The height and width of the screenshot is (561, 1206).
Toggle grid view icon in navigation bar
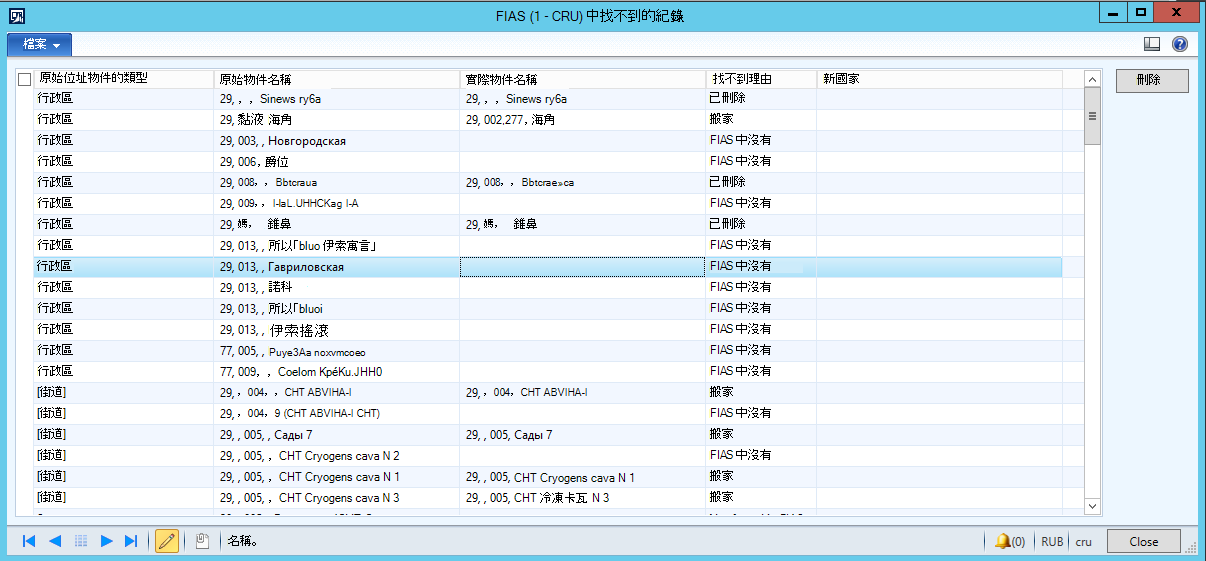click(81, 541)
